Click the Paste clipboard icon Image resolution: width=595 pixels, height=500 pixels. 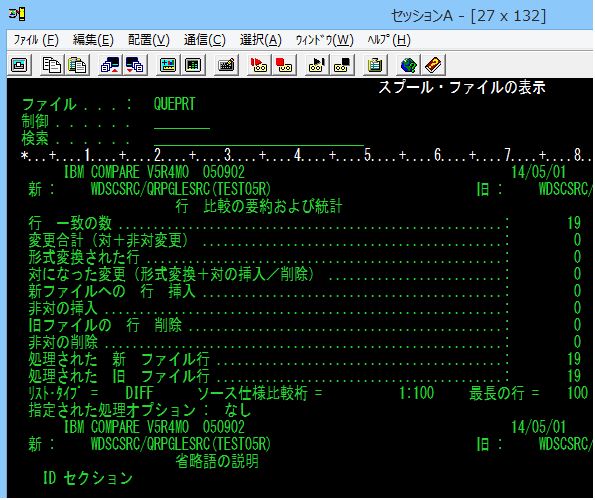[x=77, y=65]
